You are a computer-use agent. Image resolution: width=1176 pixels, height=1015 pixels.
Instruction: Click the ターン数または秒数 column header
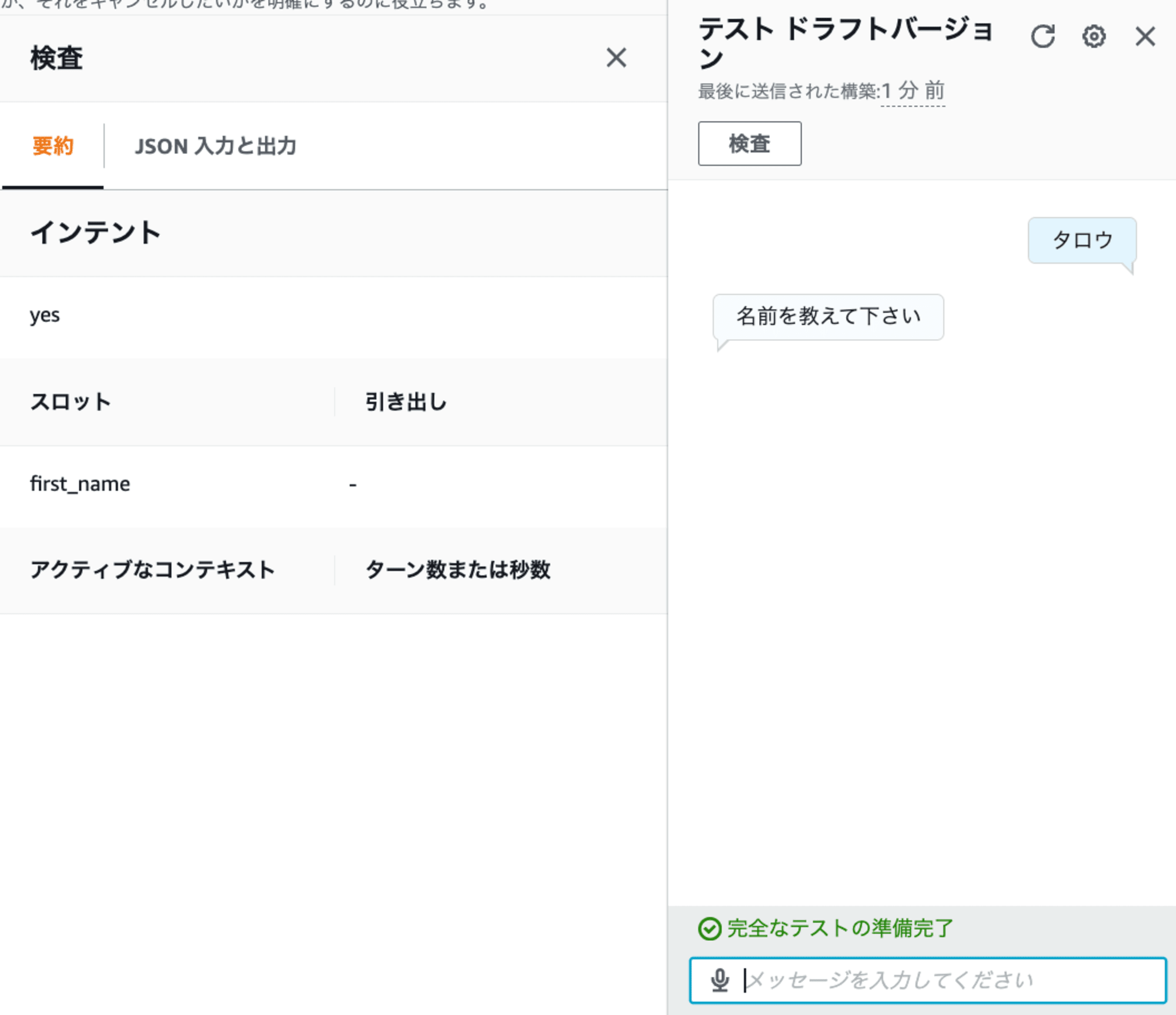457,570
